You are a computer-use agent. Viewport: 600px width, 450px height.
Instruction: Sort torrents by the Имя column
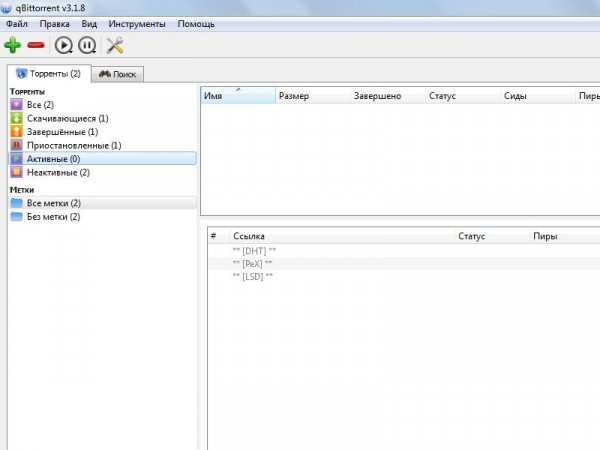[238, 96]
